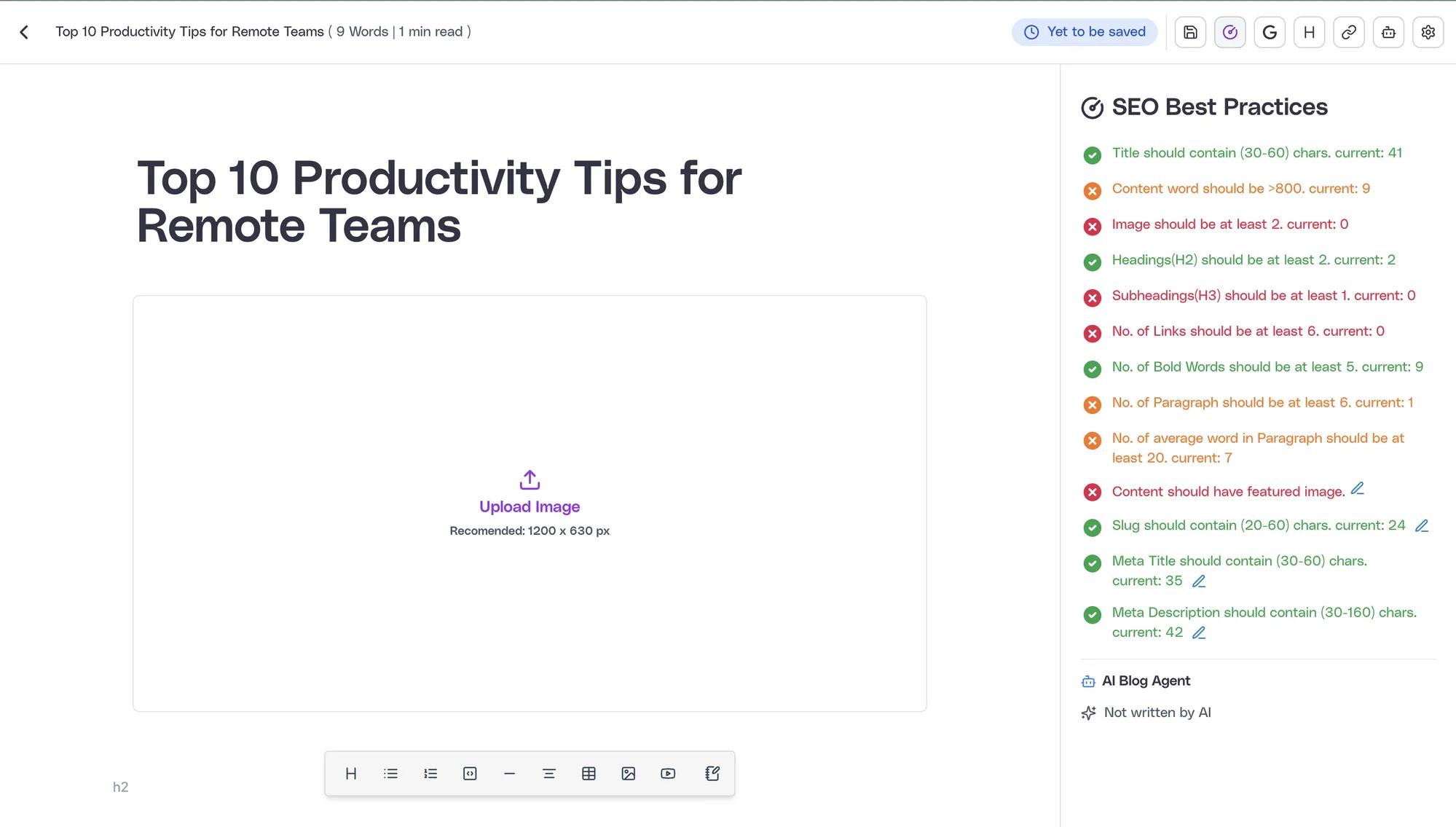Edit Meta Description via pencil icon
Viewport: 1456px width, 827px height.
(1199, 633)
